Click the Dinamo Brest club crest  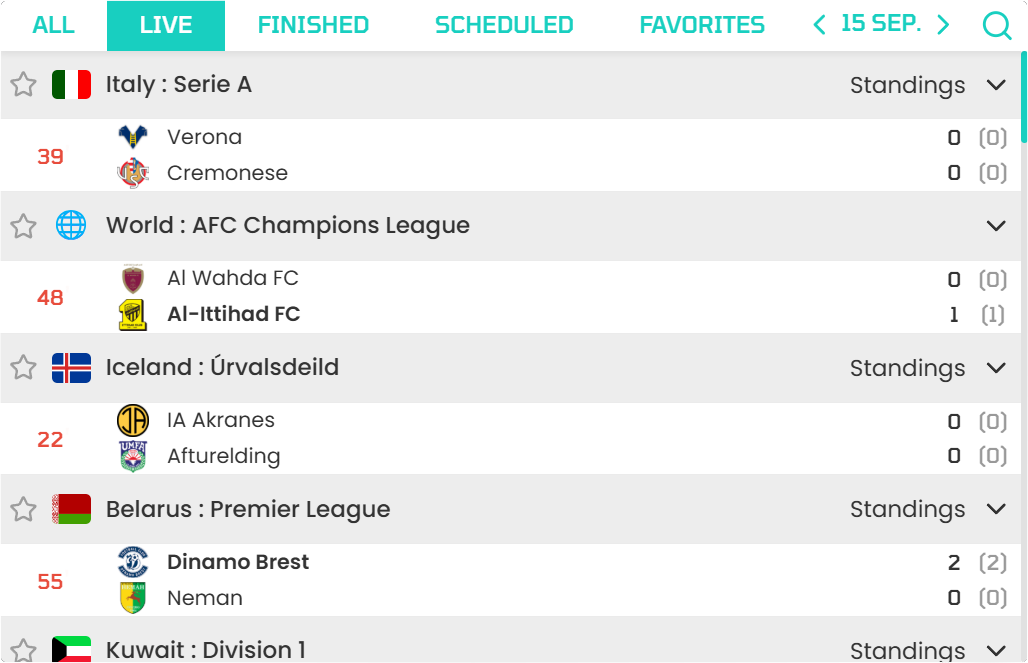pyautogui.click(x=133, y=563)
